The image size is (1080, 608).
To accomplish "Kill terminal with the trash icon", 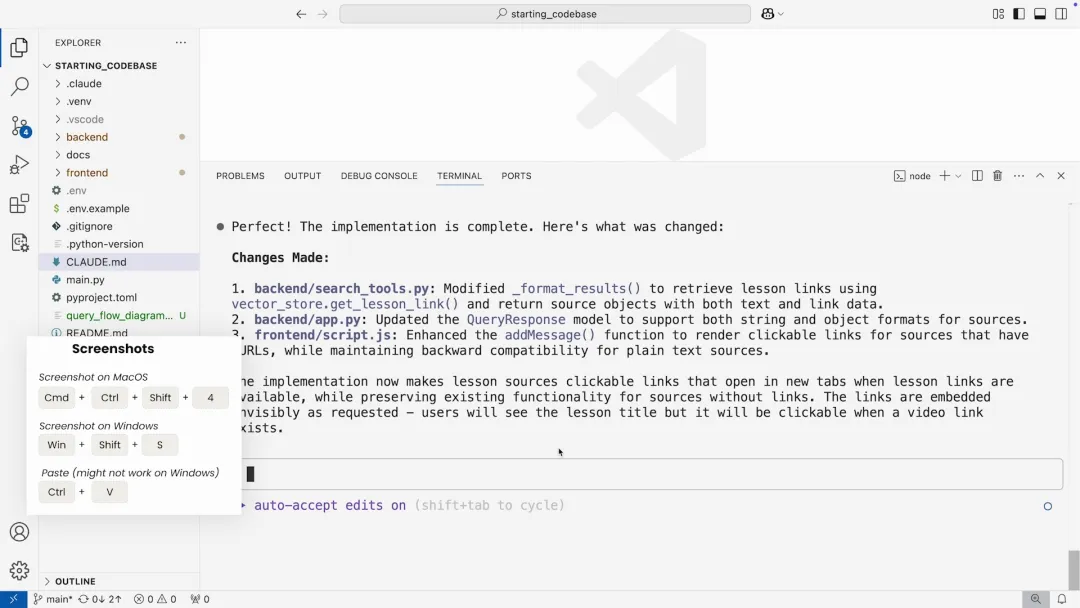I will (997, 176).
